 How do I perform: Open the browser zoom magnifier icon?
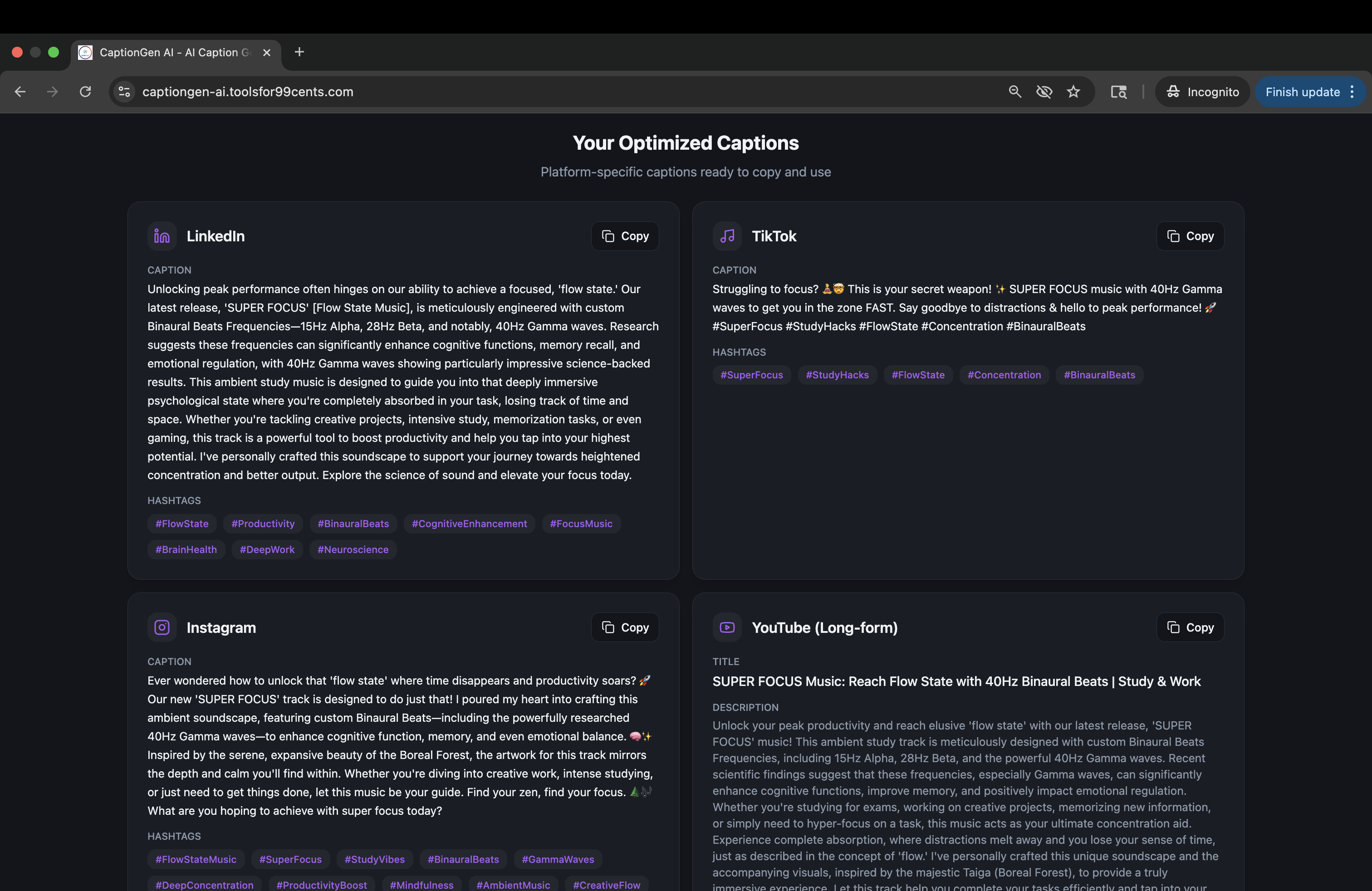coord(1014,92)
